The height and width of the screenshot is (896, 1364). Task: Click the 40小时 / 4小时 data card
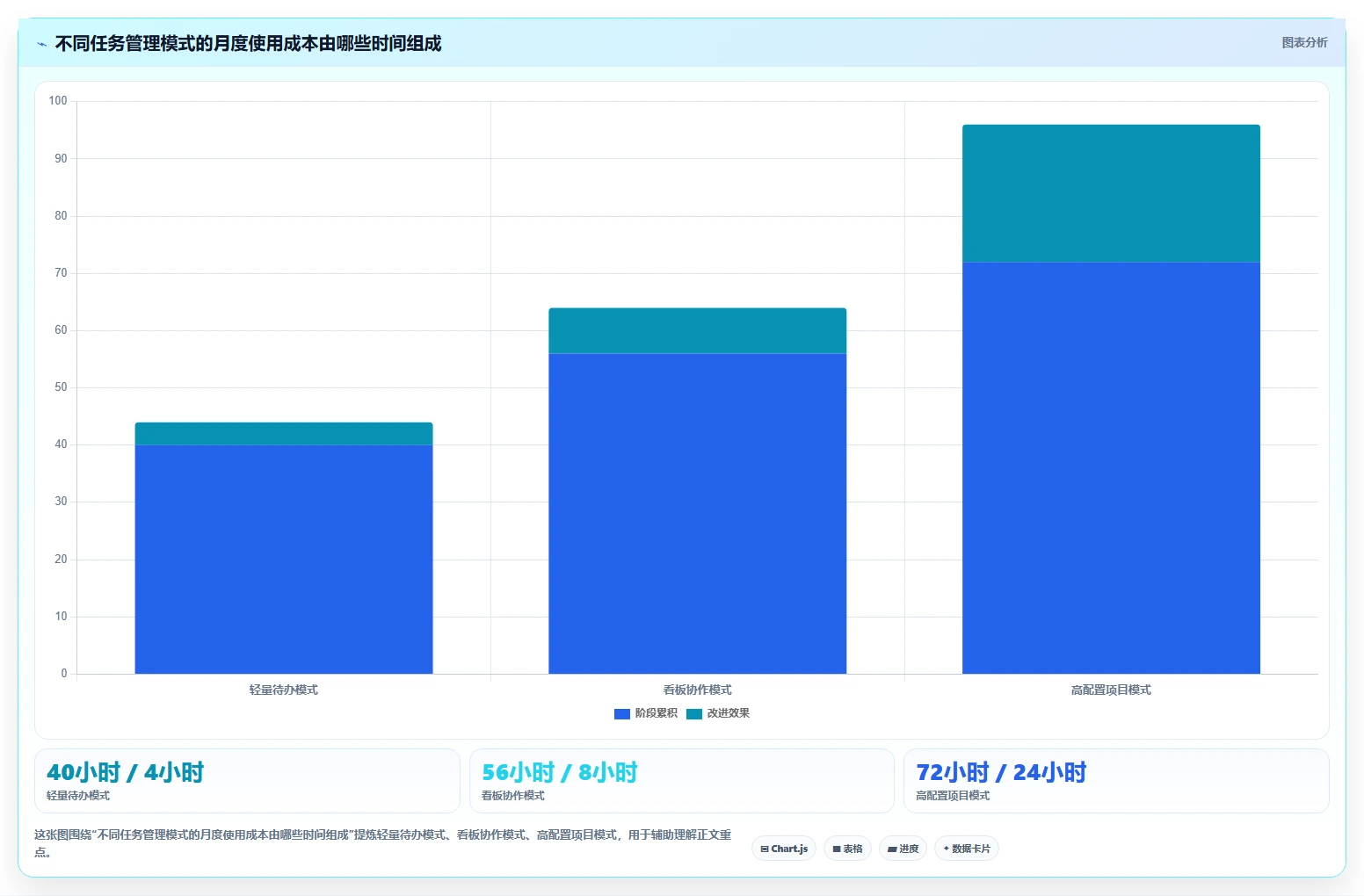coord(247,781)
